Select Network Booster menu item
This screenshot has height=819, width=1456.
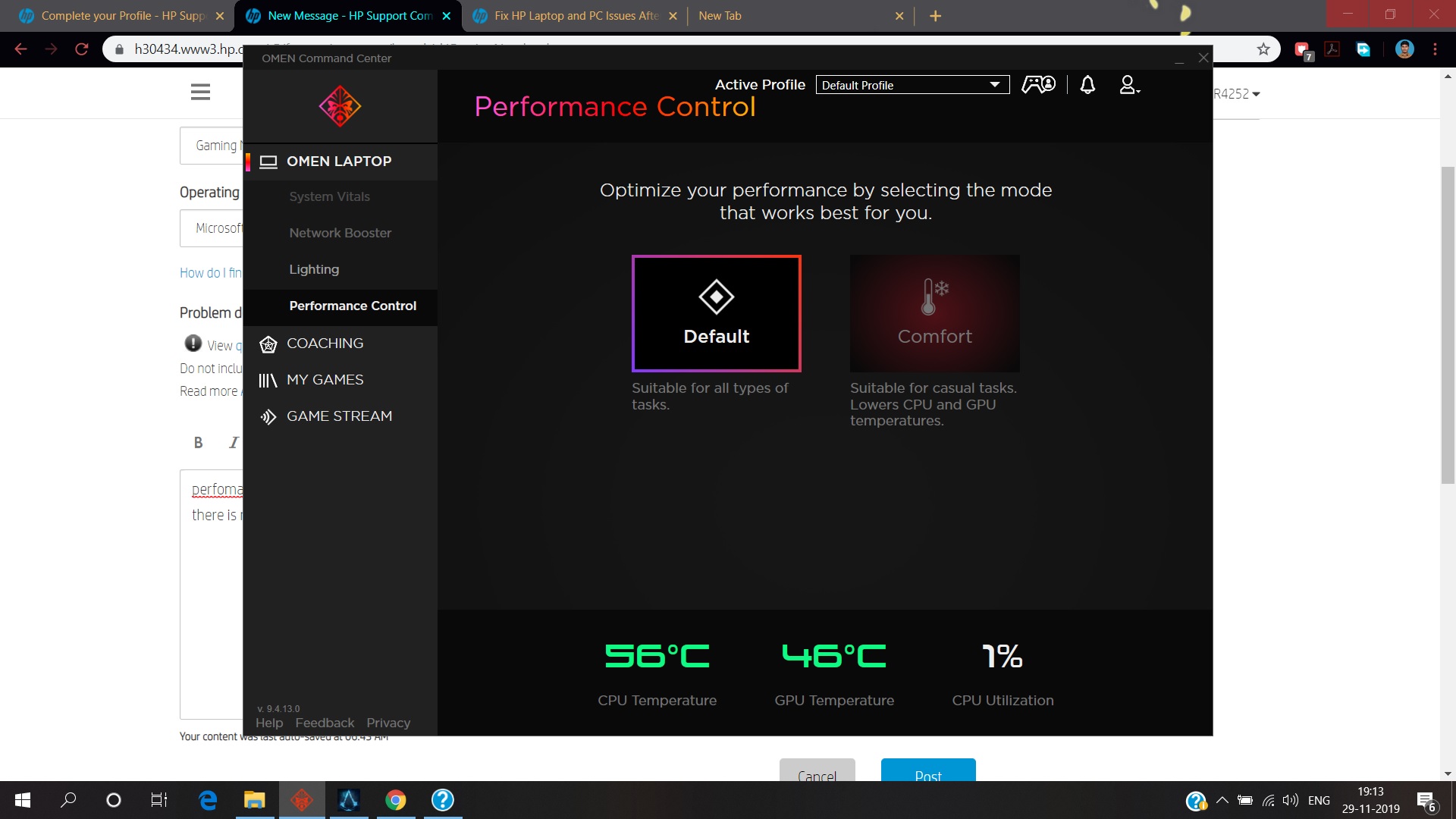(x=340, y=233)
